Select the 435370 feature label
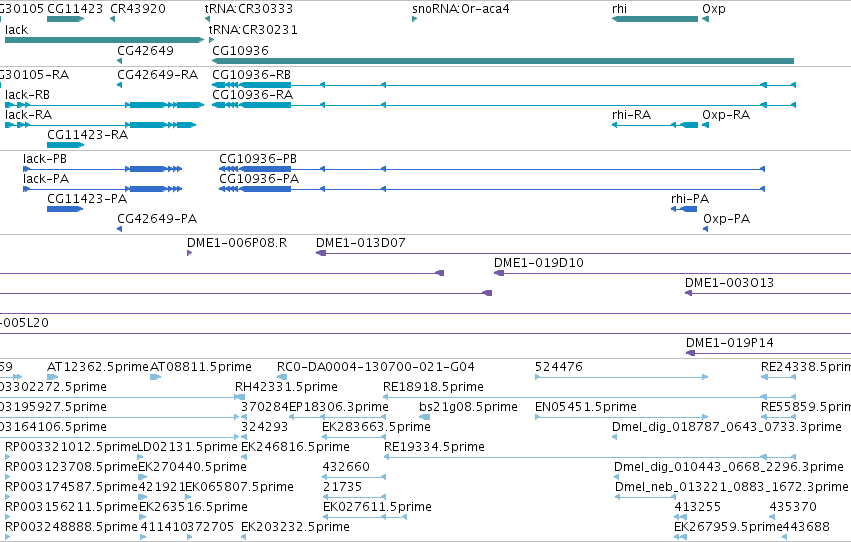 pos(793,507)
